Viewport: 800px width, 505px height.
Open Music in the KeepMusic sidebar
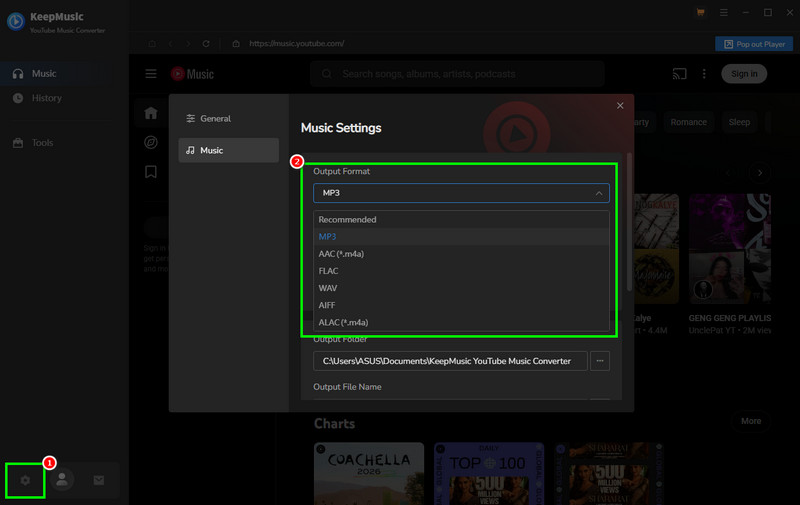64,73
